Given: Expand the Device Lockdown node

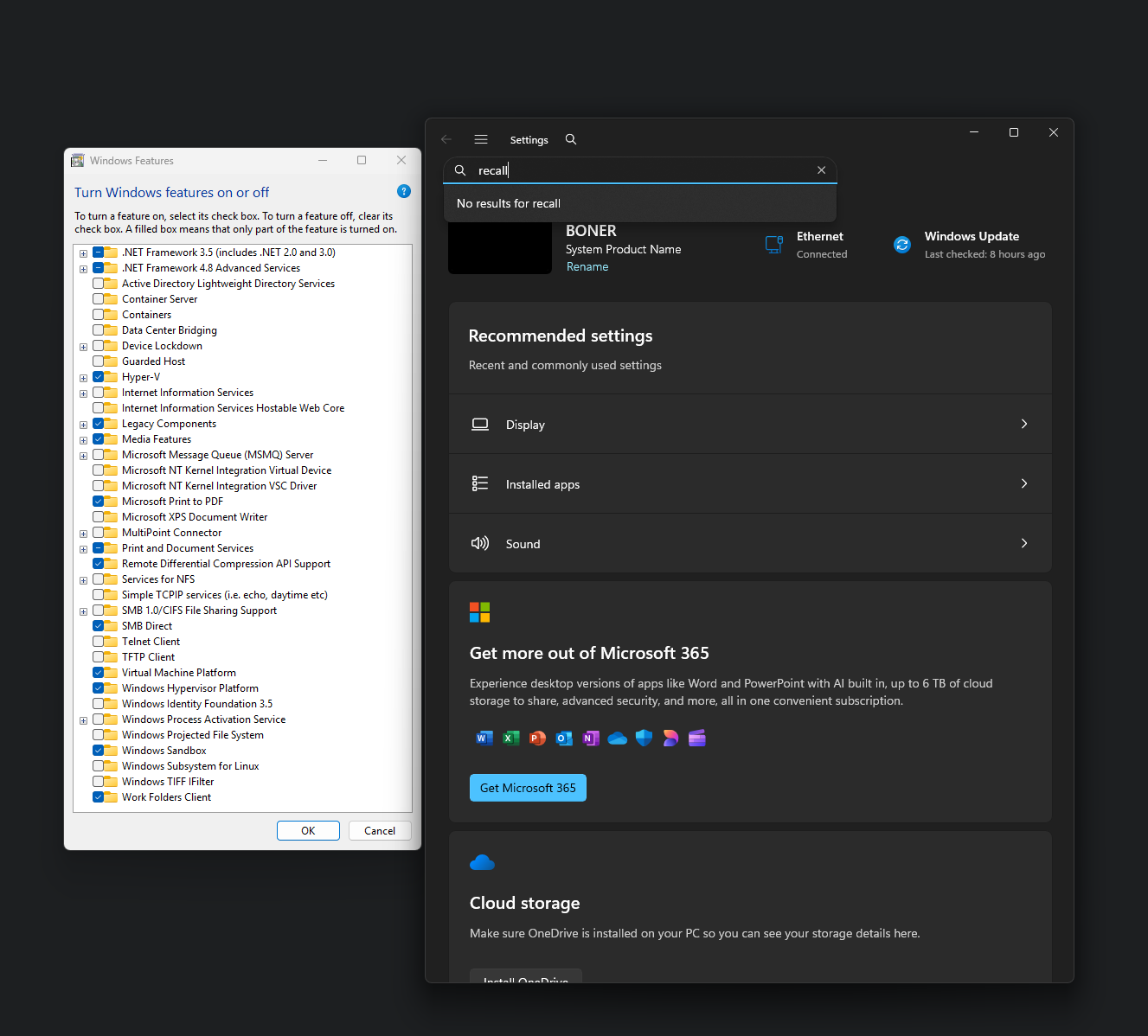Looking at the screenshot, I should [83, 347].
